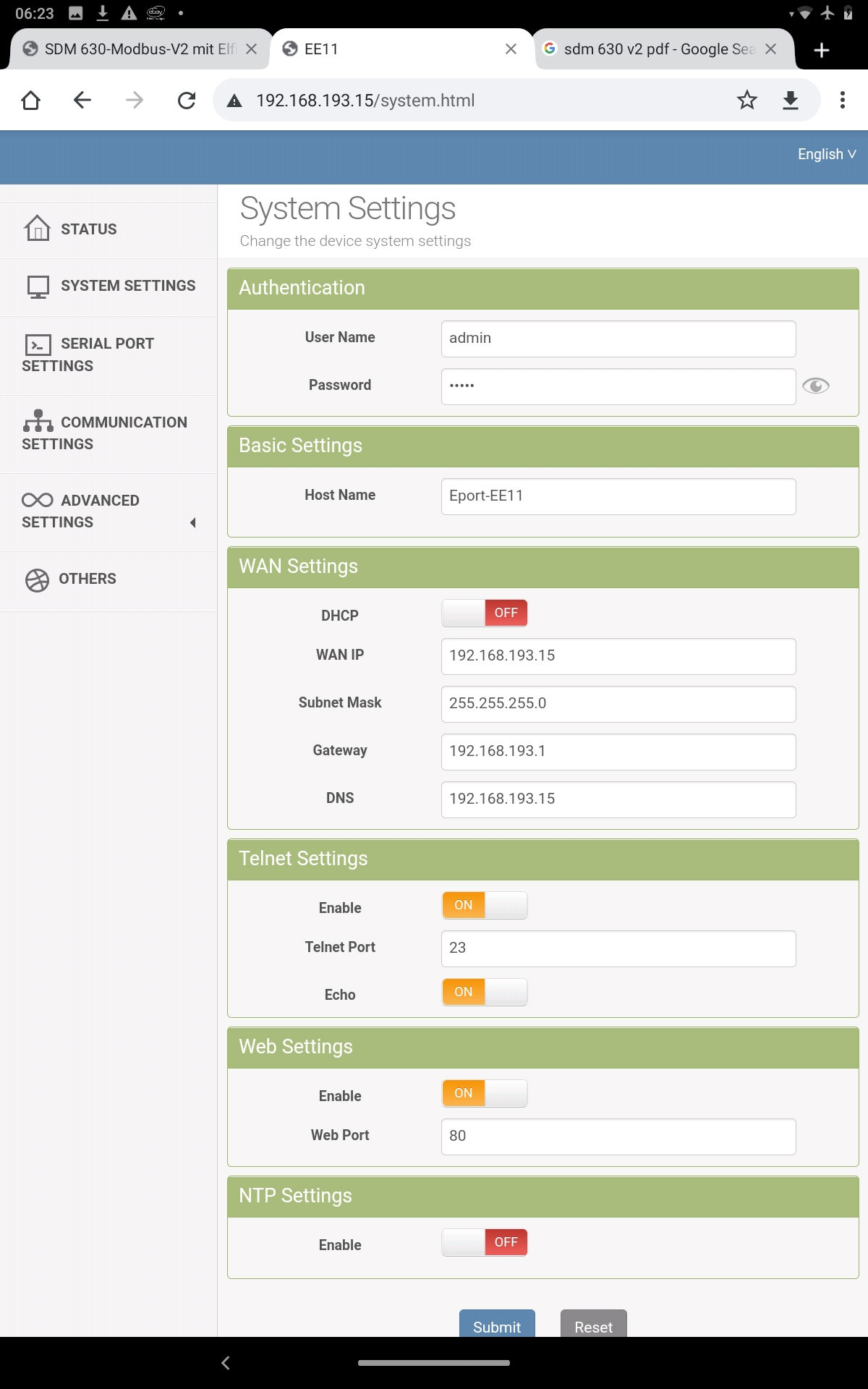Screen dimensions: 868x1389
Task: Click the Authentication section header
Action: 543,289
